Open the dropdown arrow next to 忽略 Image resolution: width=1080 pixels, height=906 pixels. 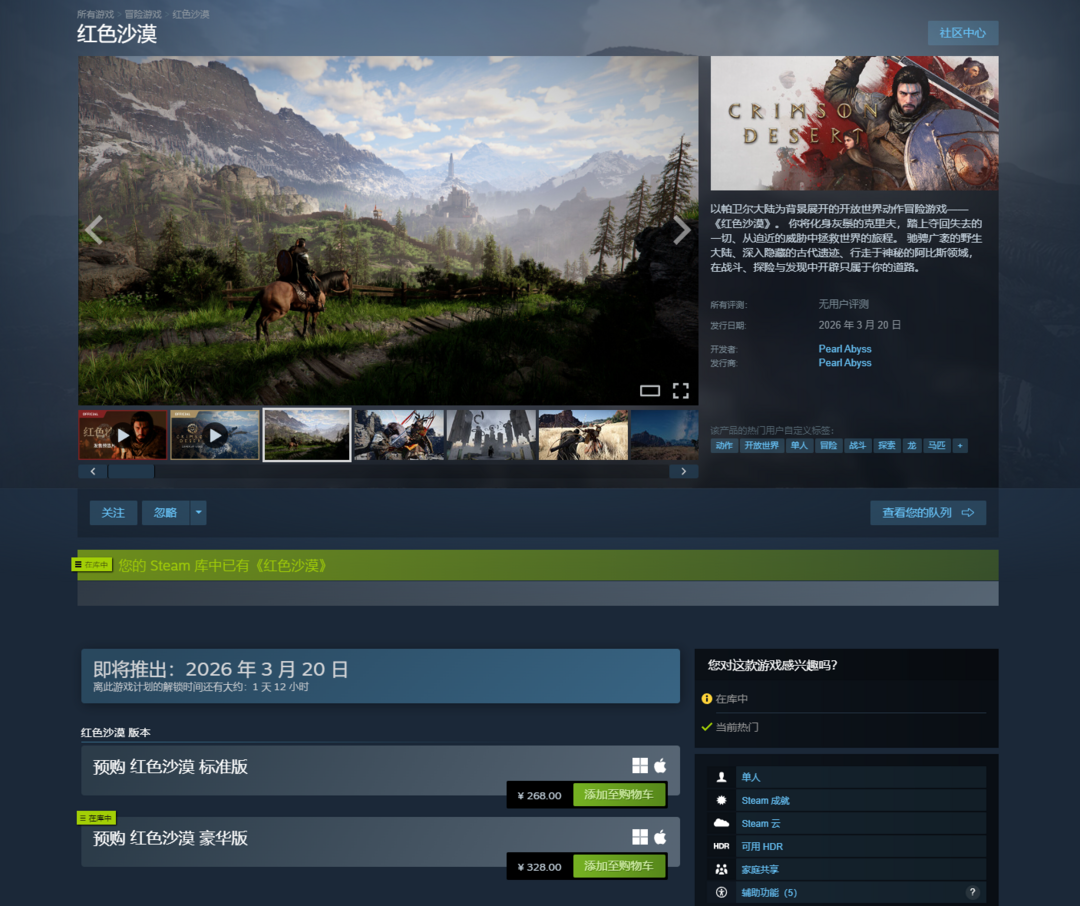tap(199, 513)
